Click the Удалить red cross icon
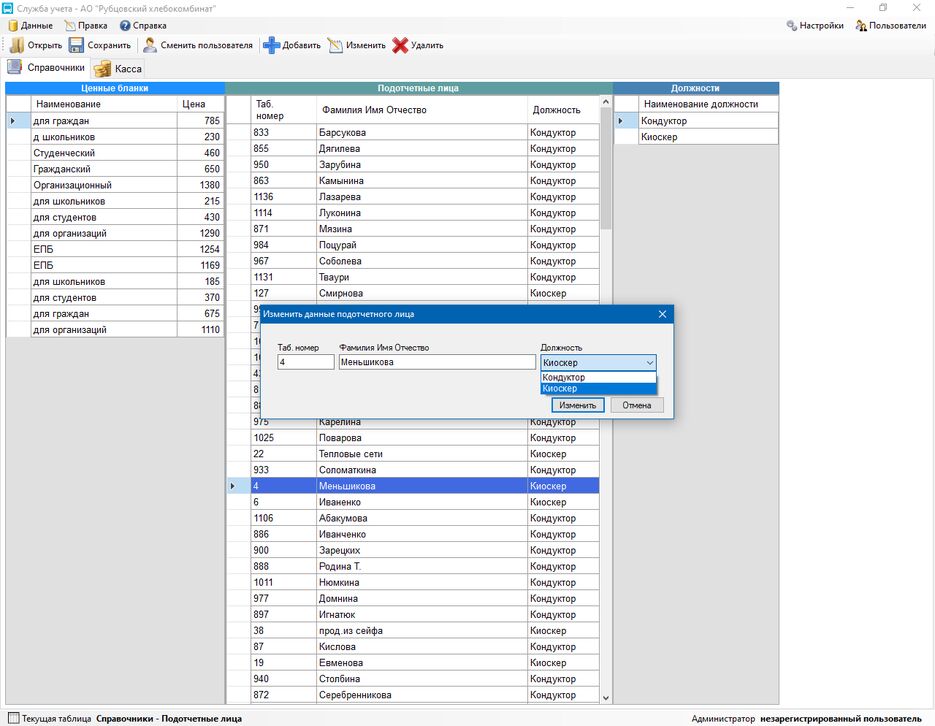Viewport: 935px width, 726px height. [x=400, y=45]
